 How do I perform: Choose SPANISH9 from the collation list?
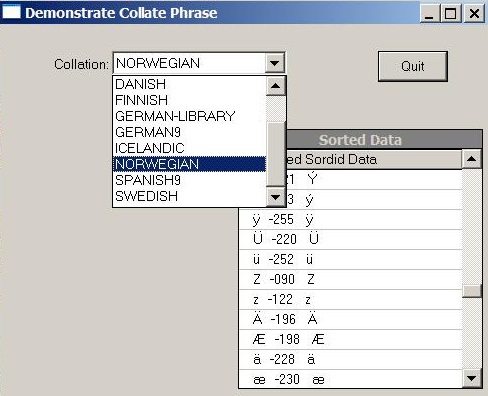click(x=190, y=180)
